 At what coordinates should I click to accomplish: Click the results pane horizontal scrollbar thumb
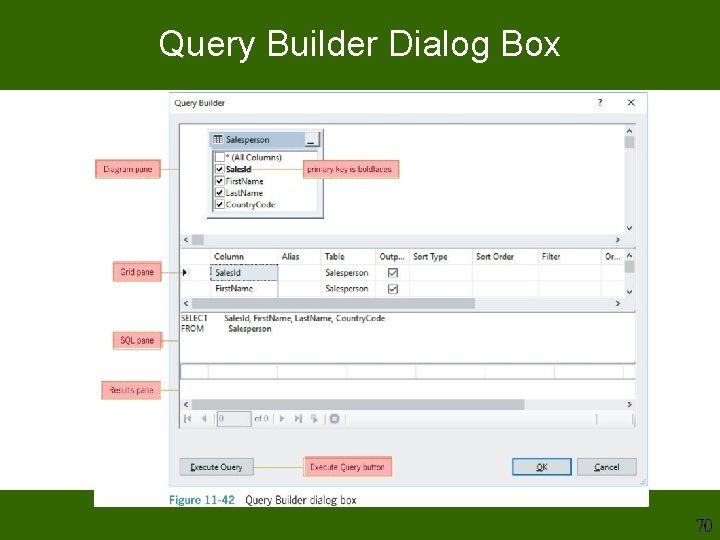[358, 405]
